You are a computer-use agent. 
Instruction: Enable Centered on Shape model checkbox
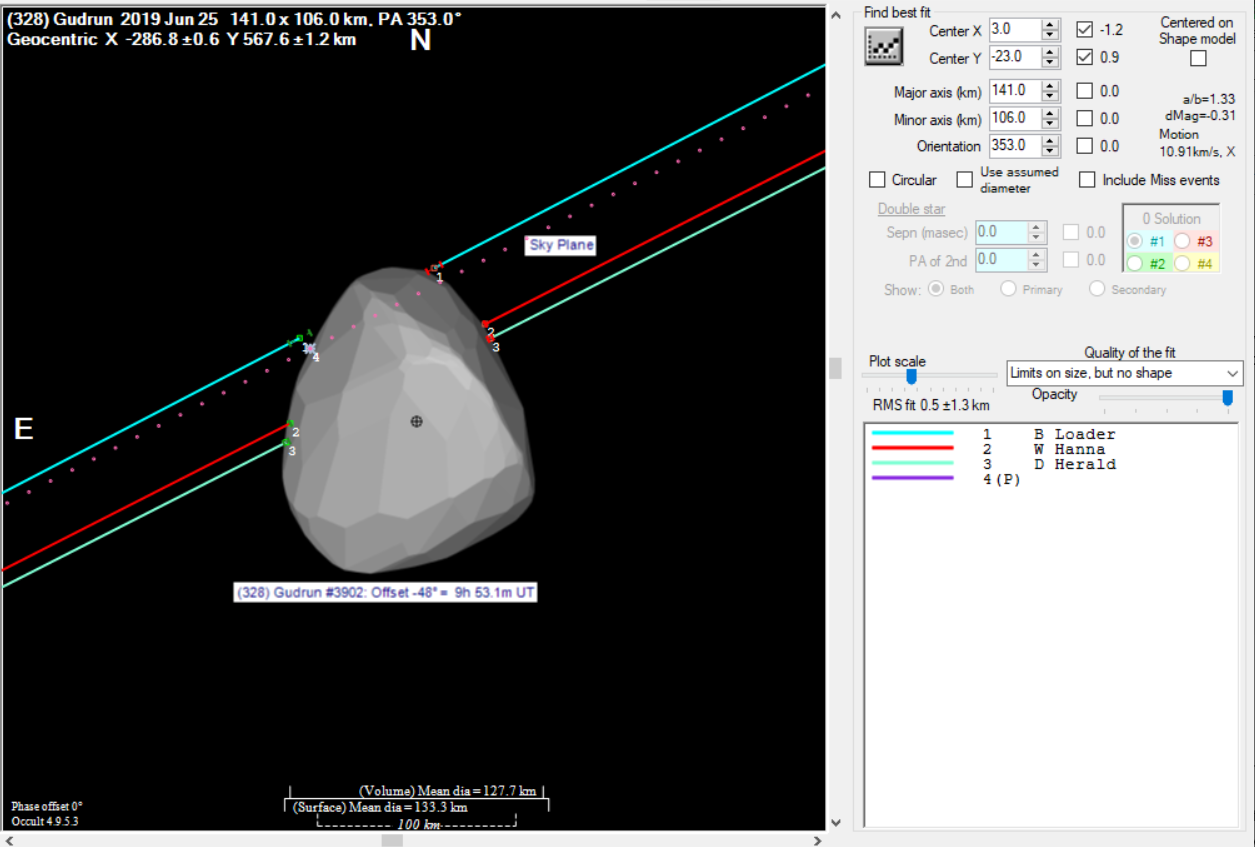tap(1198, 58)
